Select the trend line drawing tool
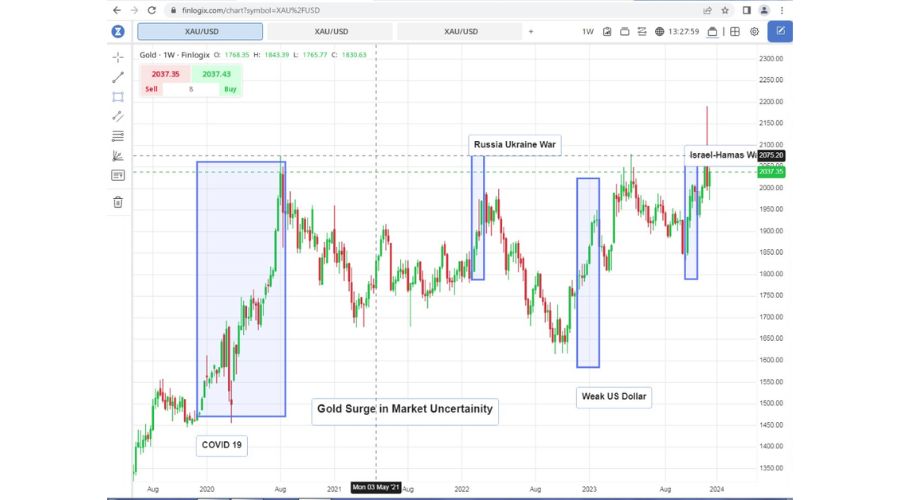The image size is (900, 500). [117, 77]
